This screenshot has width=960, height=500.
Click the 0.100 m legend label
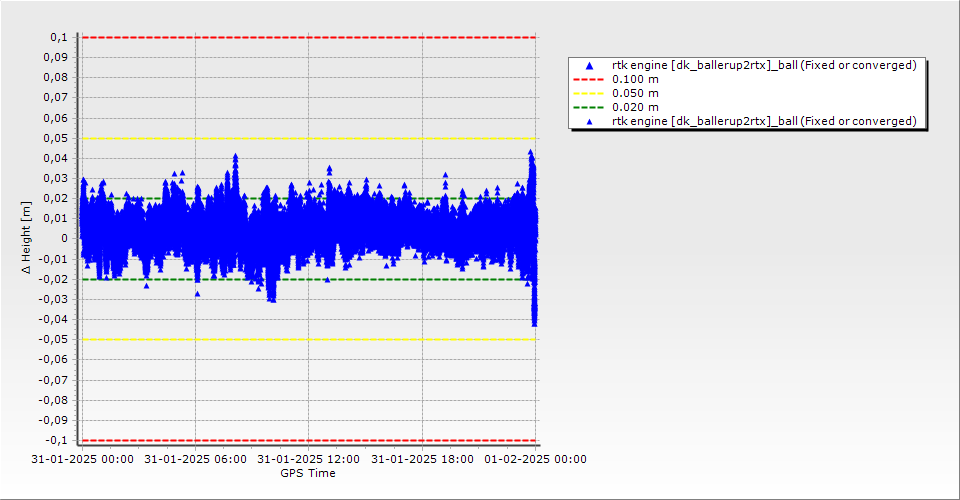(636, 80)
